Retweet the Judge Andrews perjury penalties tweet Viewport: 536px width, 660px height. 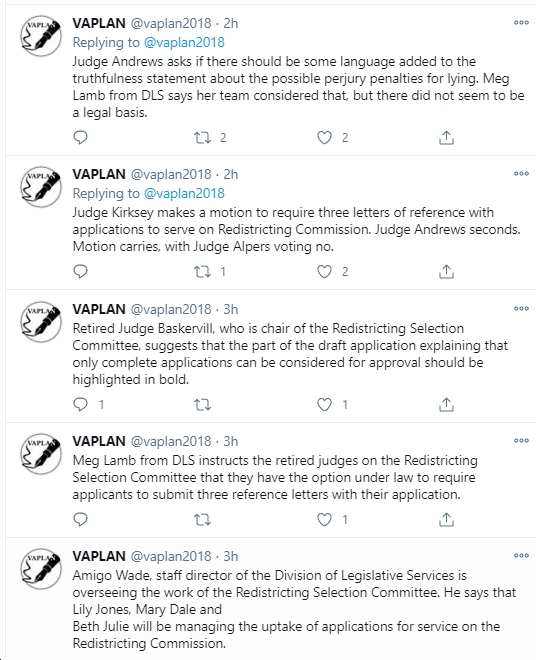click(x=202, y=138)
